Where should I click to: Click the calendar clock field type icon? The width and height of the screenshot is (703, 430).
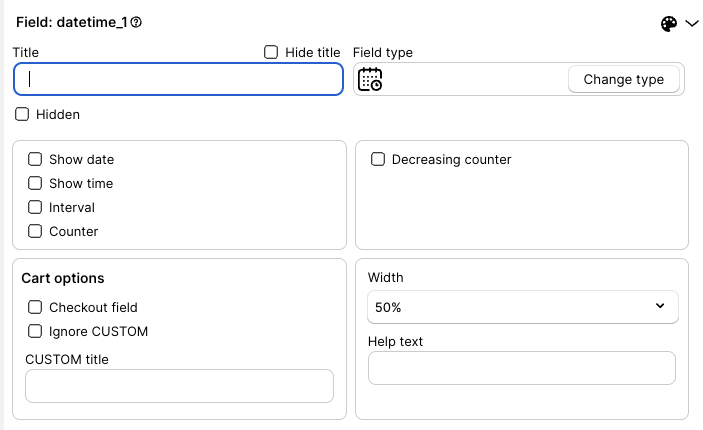click(370, 79)
